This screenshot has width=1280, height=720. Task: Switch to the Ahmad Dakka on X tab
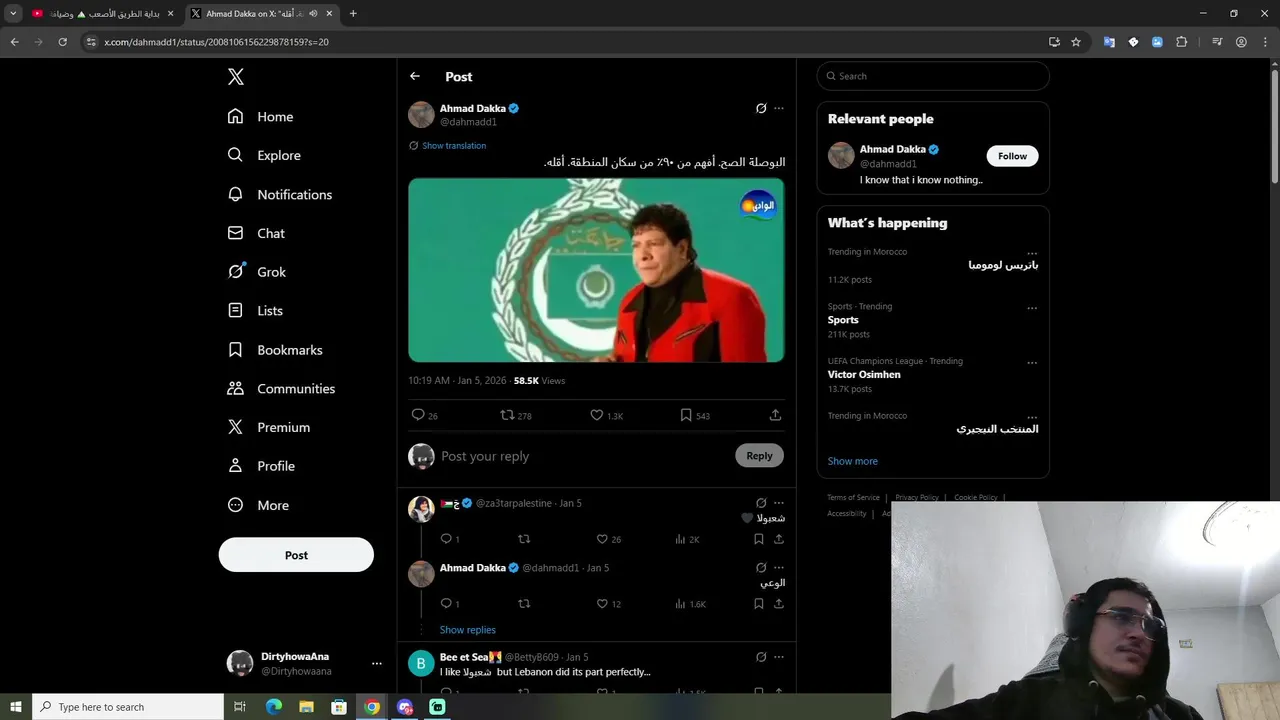click(x=255, y=14)
